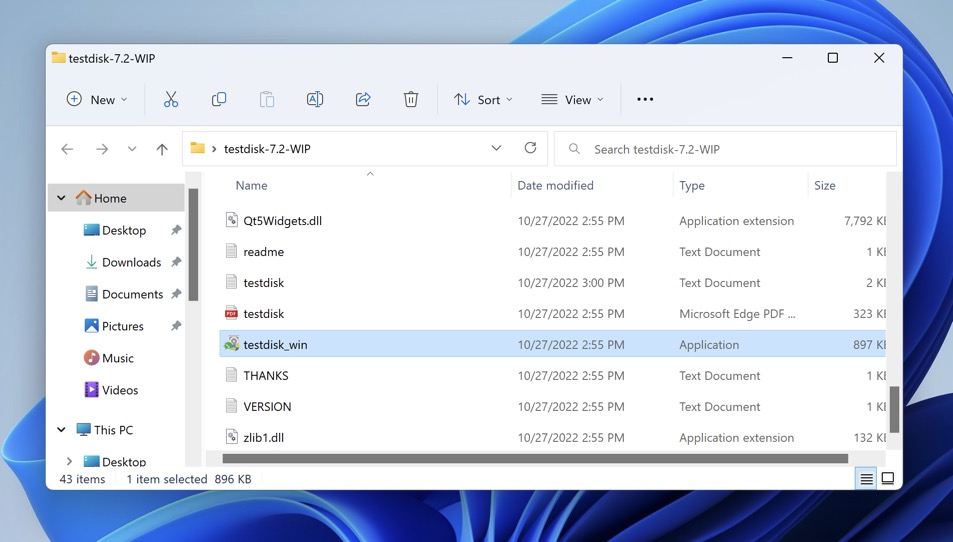
Task: Collapse the This PC tree node
Action: click(x=62, y=430)
